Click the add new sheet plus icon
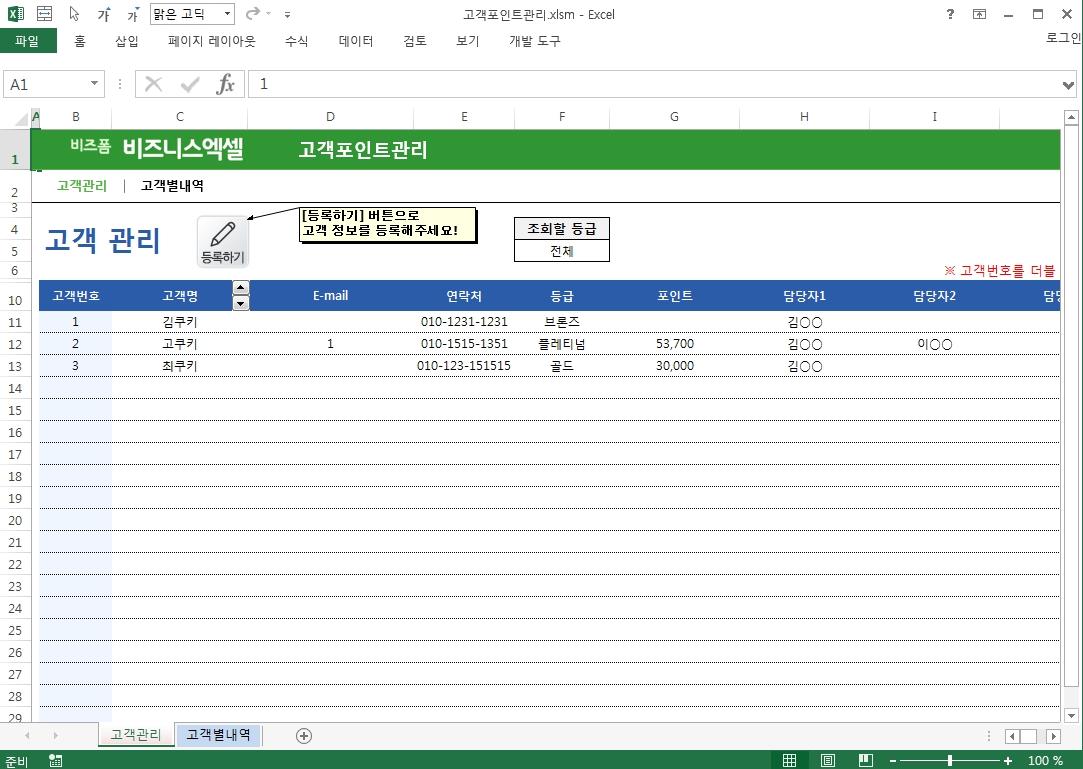This screenshot has height=769, width=1083. [304, 736]
